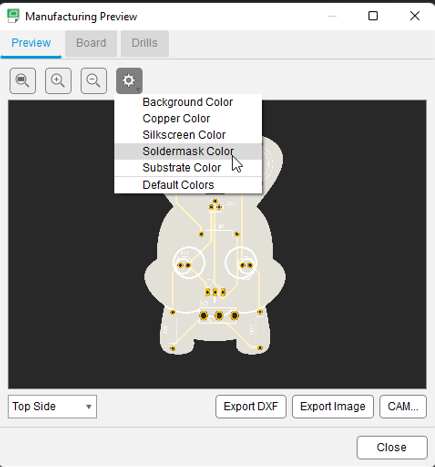435x467 pixels.
Task: Switch to the Board tab
Action: coord(91,43)
